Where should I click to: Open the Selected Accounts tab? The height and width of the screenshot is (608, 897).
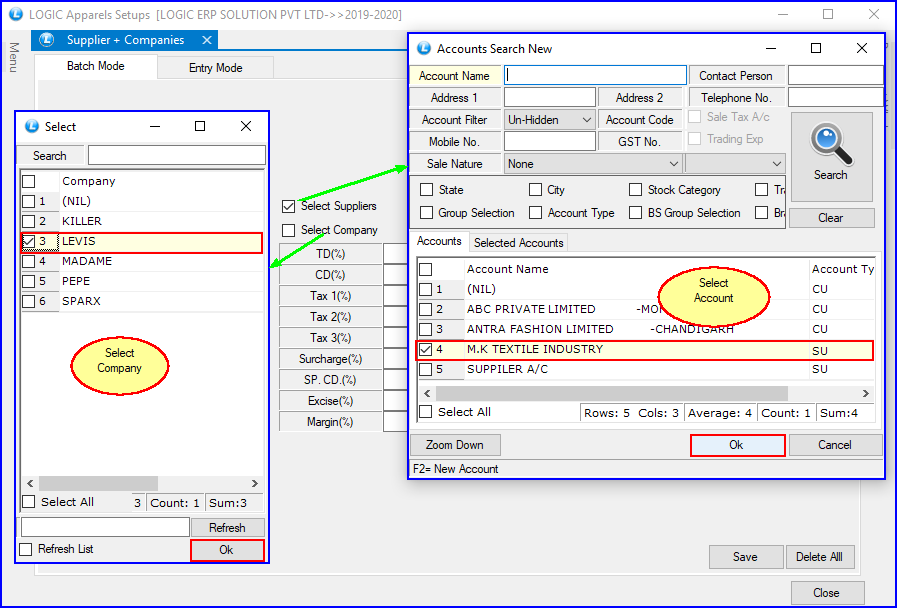coord(518,243)
